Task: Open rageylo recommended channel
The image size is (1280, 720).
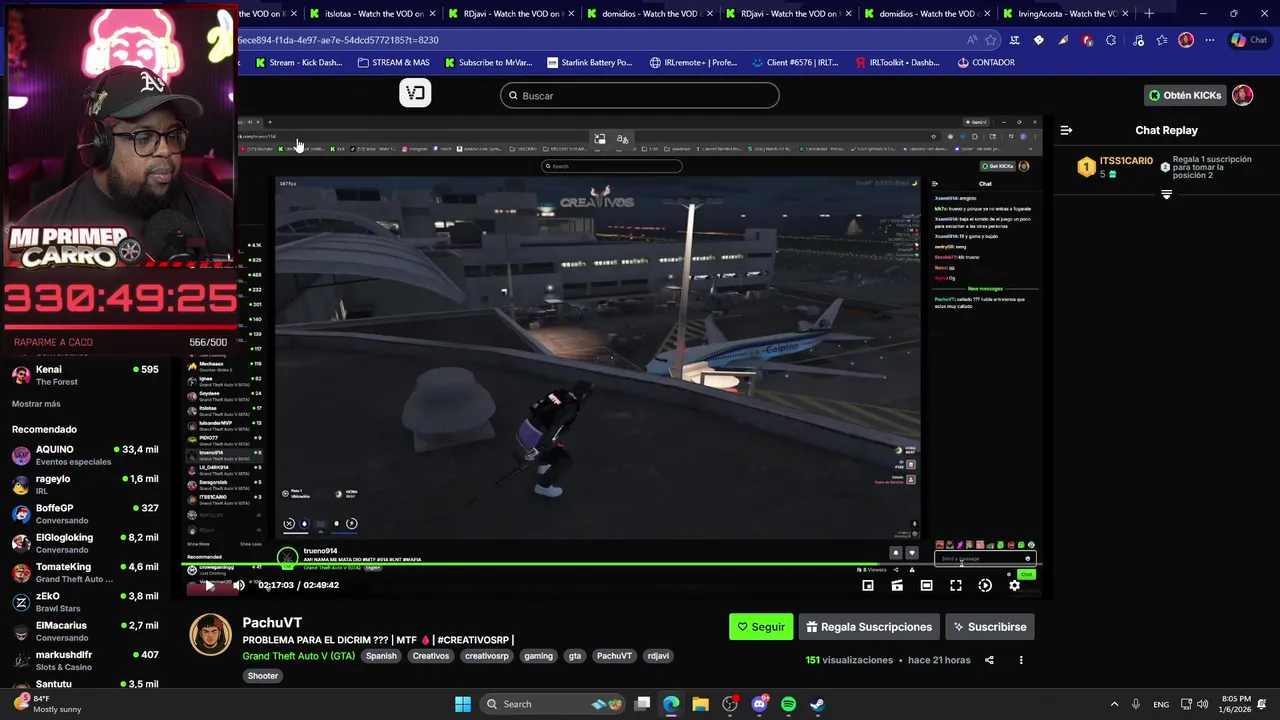Action: coord(85,484)
